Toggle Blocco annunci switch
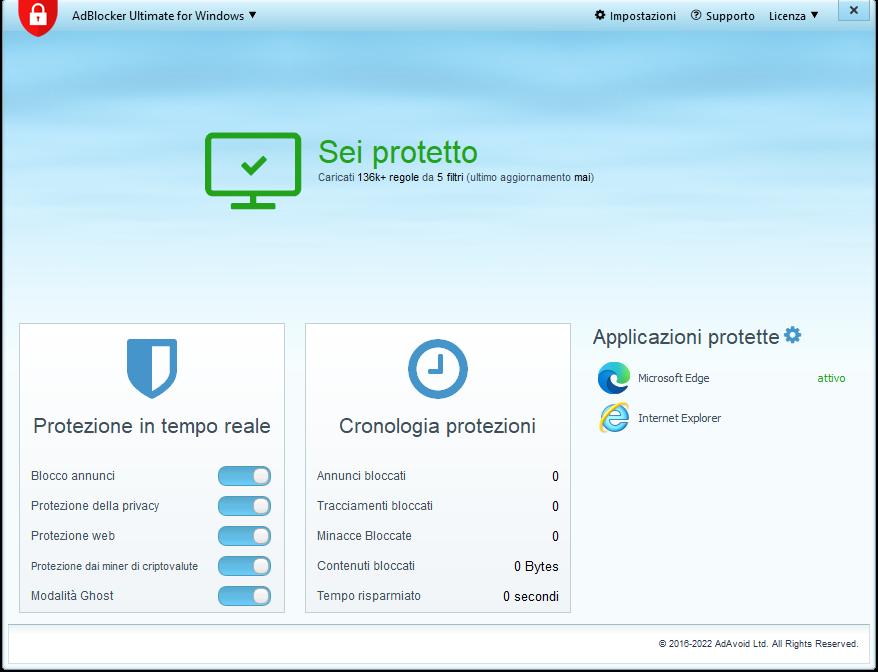 tap(244, 476)
